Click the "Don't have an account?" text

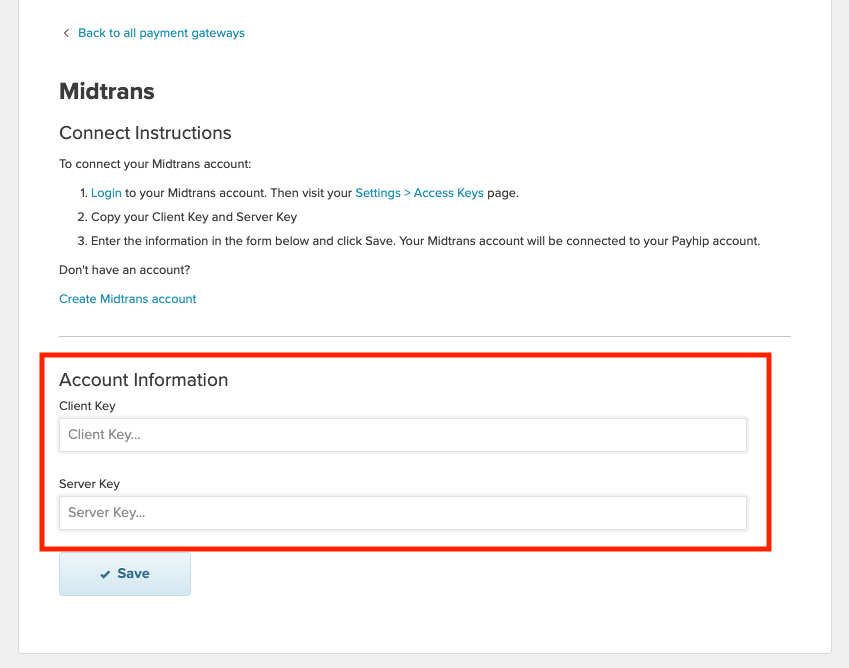click(x=125, y=270)
